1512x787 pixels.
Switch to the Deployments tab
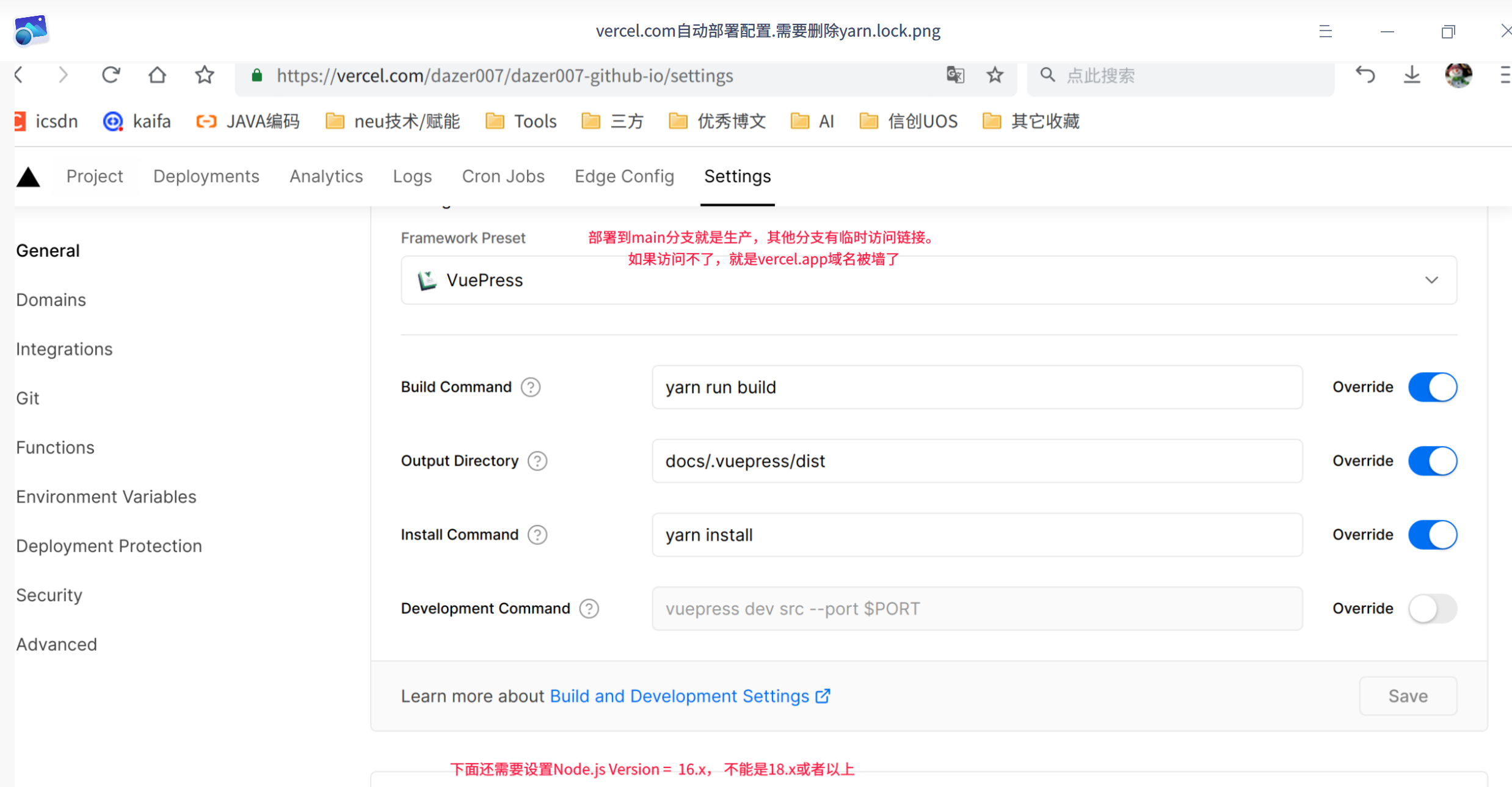[206, 176]
